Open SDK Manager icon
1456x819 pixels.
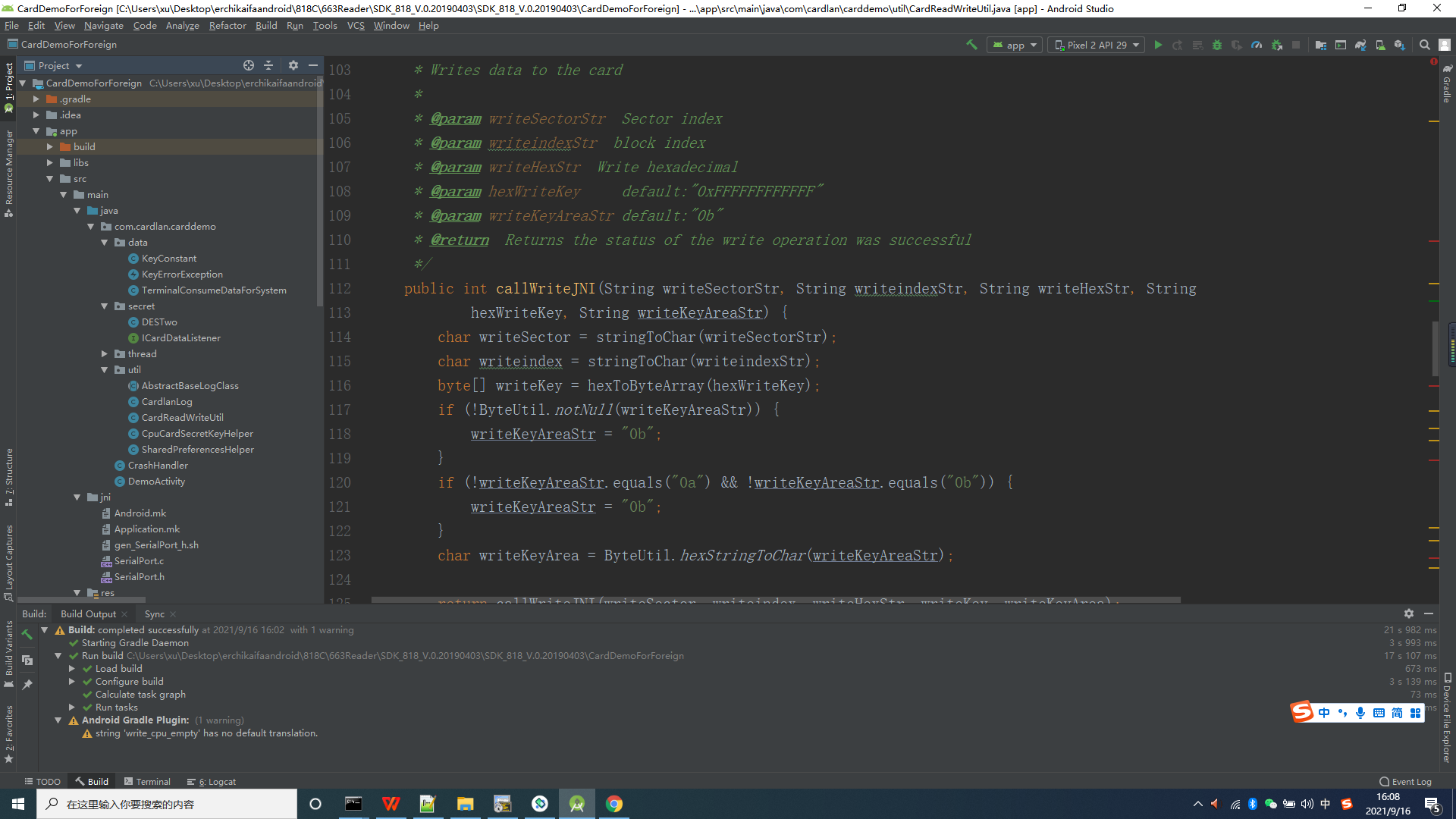point(1400,45)
